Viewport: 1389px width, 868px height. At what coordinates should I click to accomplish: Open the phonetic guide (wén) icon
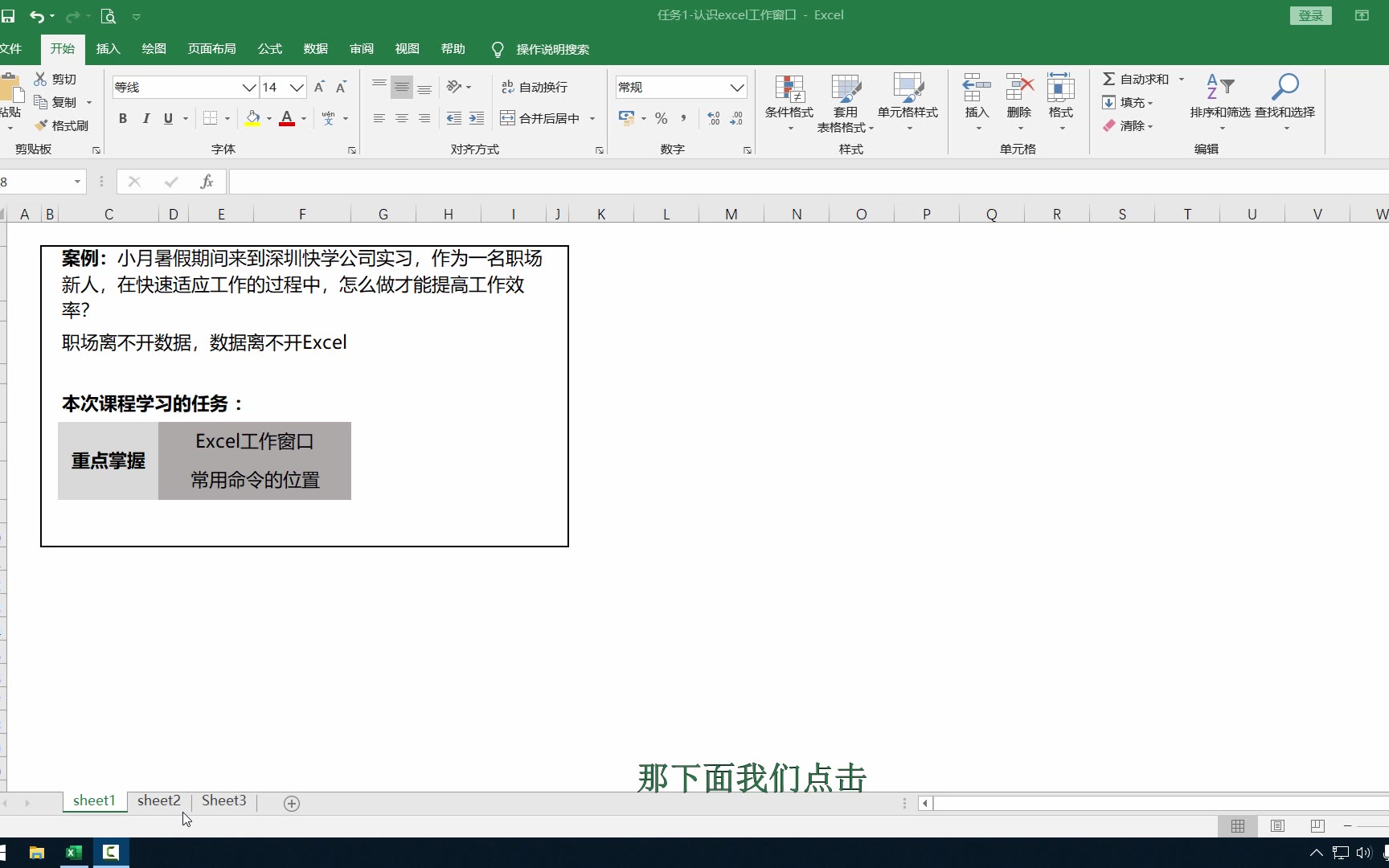click(x=328, y=118)
